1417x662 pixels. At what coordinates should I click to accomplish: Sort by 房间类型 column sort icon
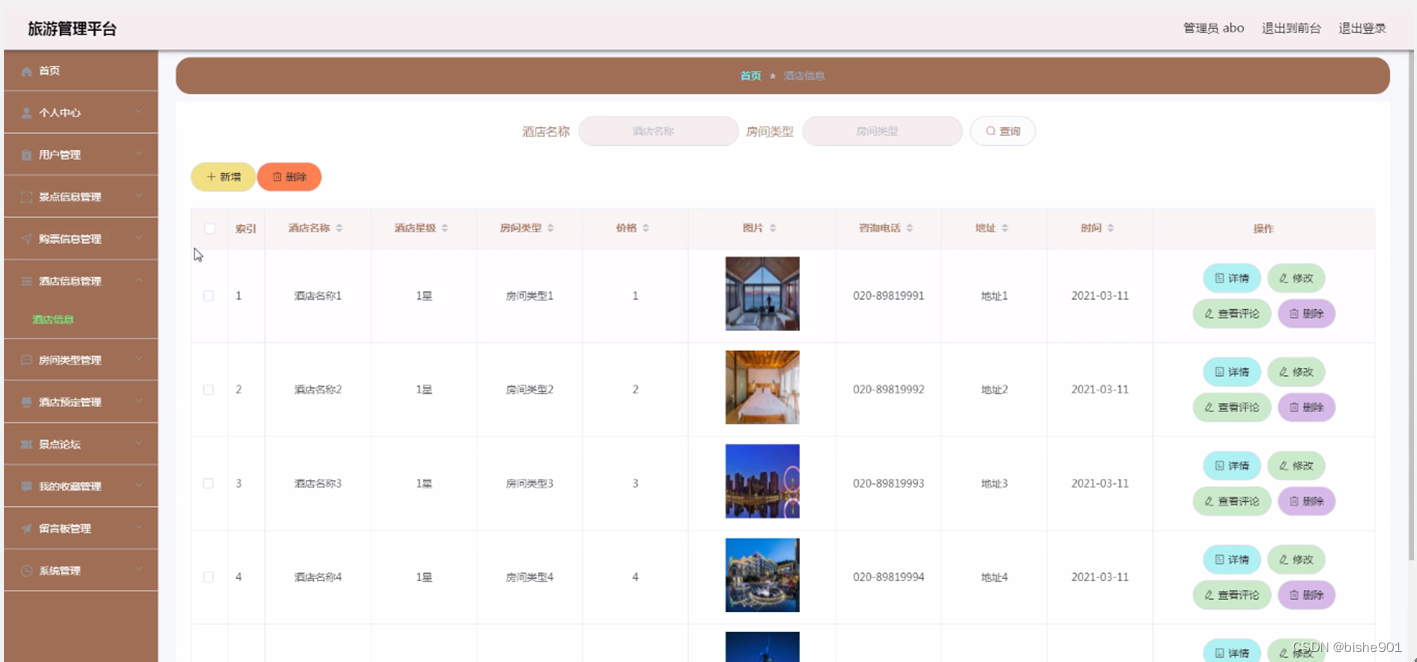[551, 228]
